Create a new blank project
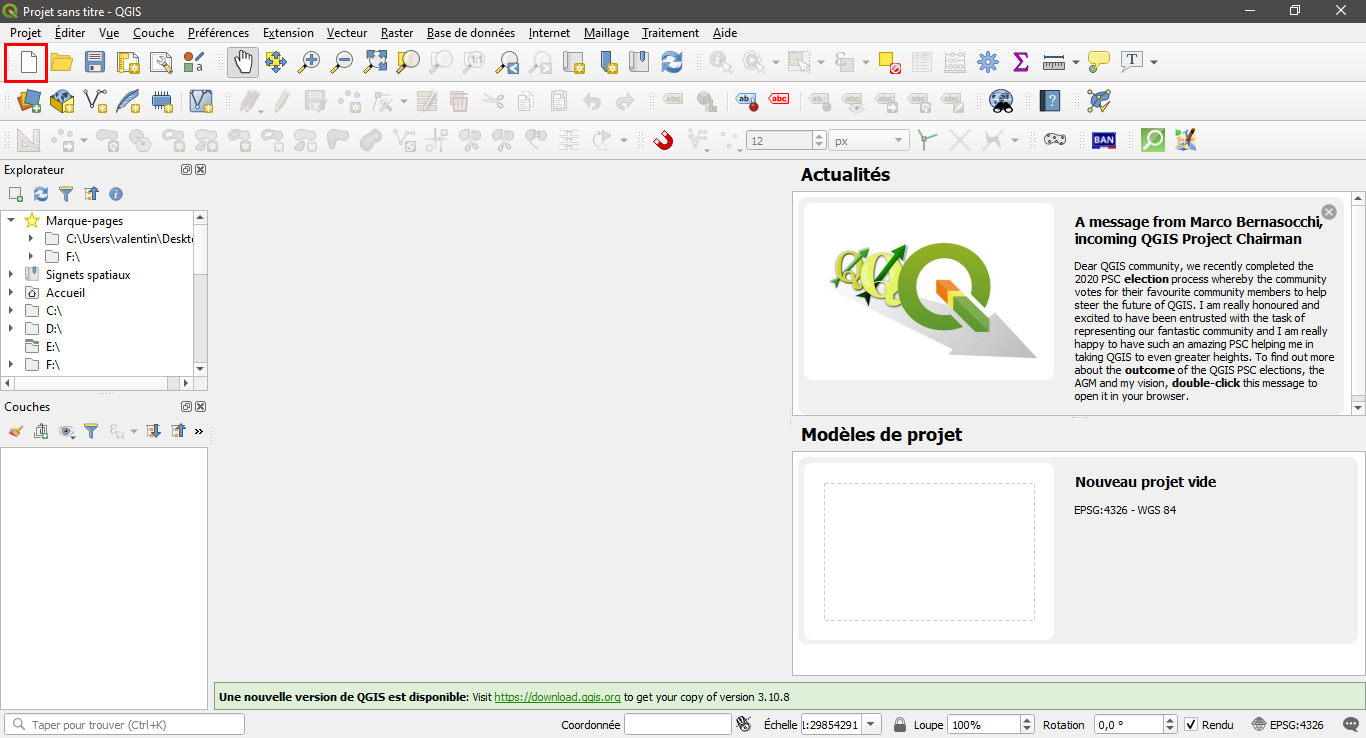The width and height of the screenshot is (1366, 738). pos(28,63)
